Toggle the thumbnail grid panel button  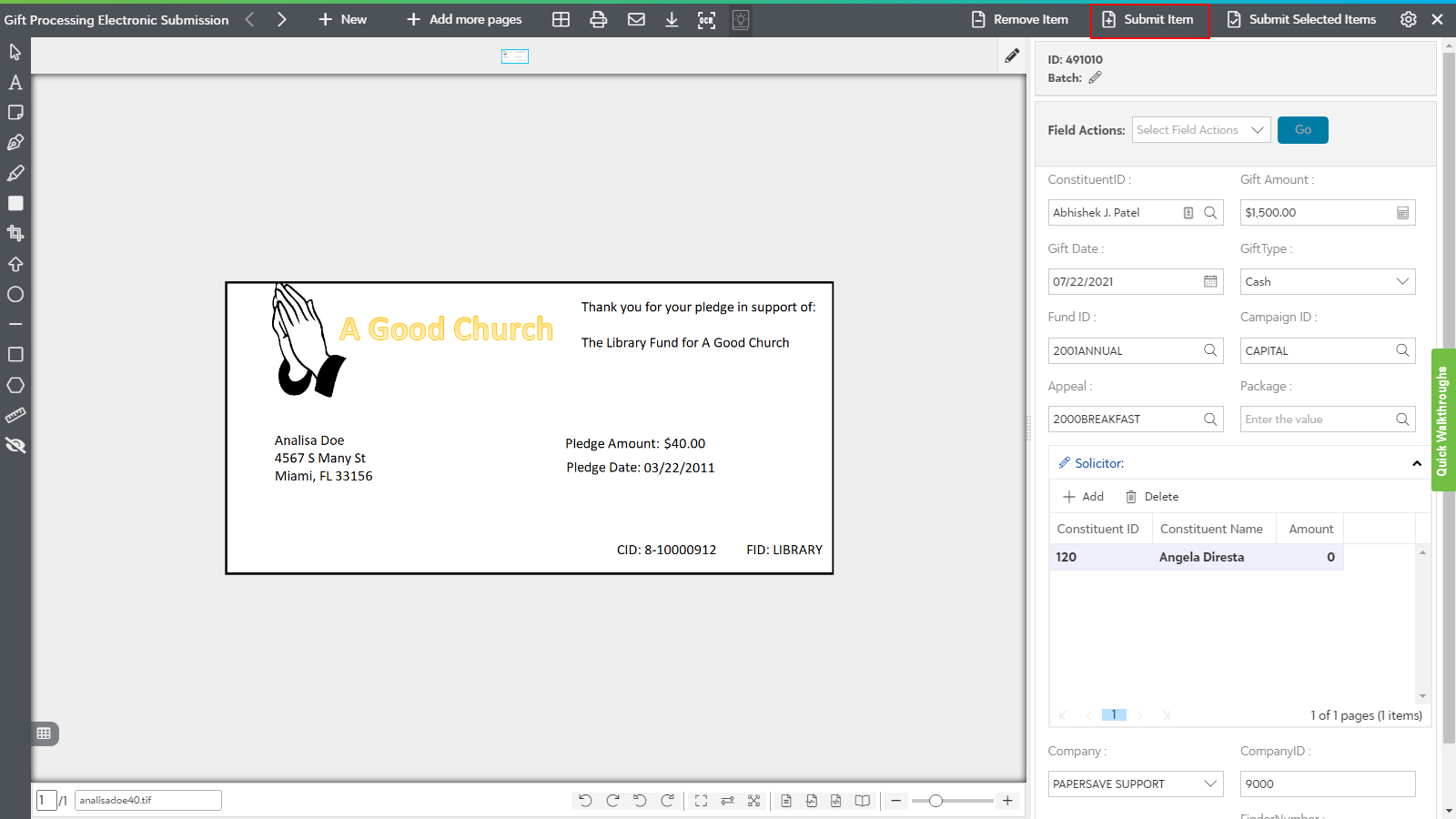point(44,733)
